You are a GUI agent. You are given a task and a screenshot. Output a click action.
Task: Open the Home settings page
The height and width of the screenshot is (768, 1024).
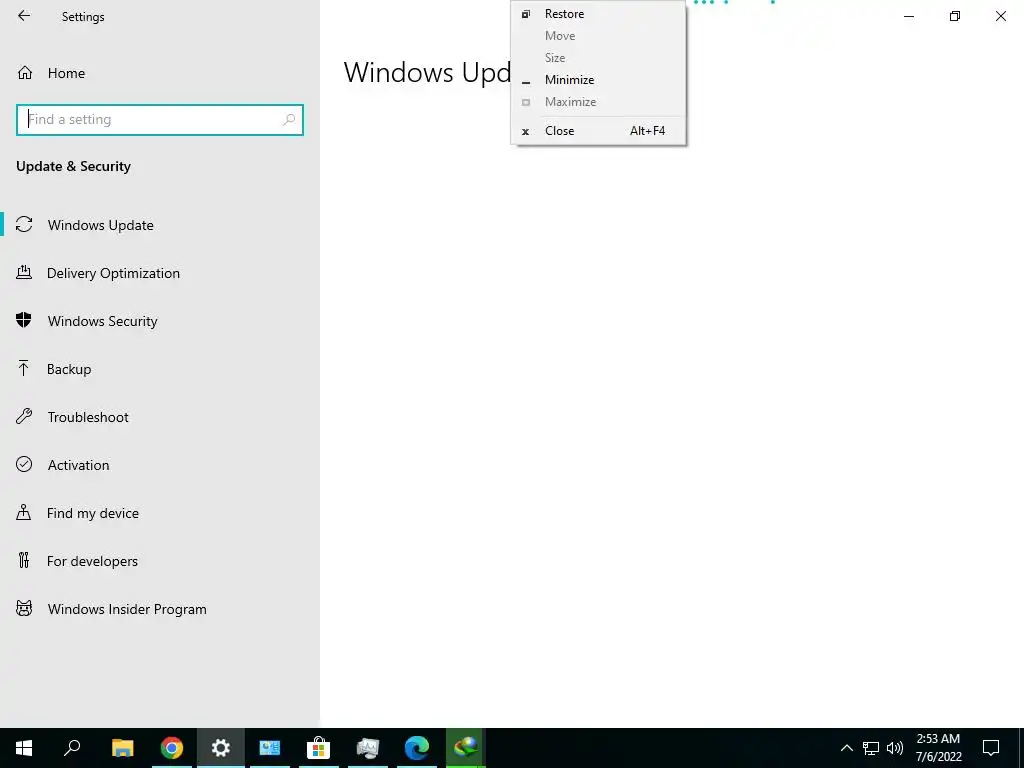(x=66, y=73)
